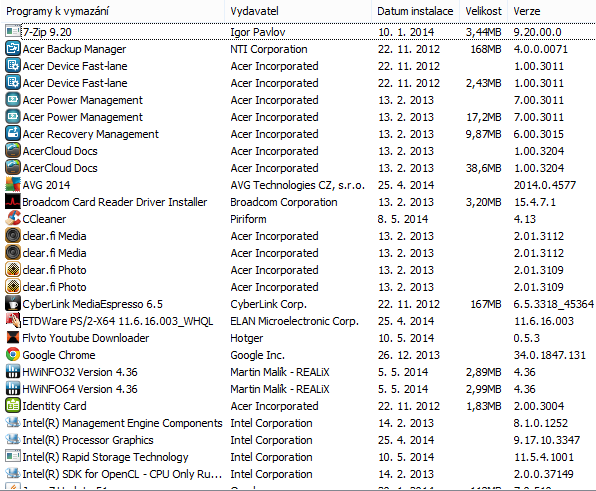Click the Acer Power Management icon in the 17,2MB row
Viewport: 596px width, 491px height.
pyautogui.click(x=13, y=116)
